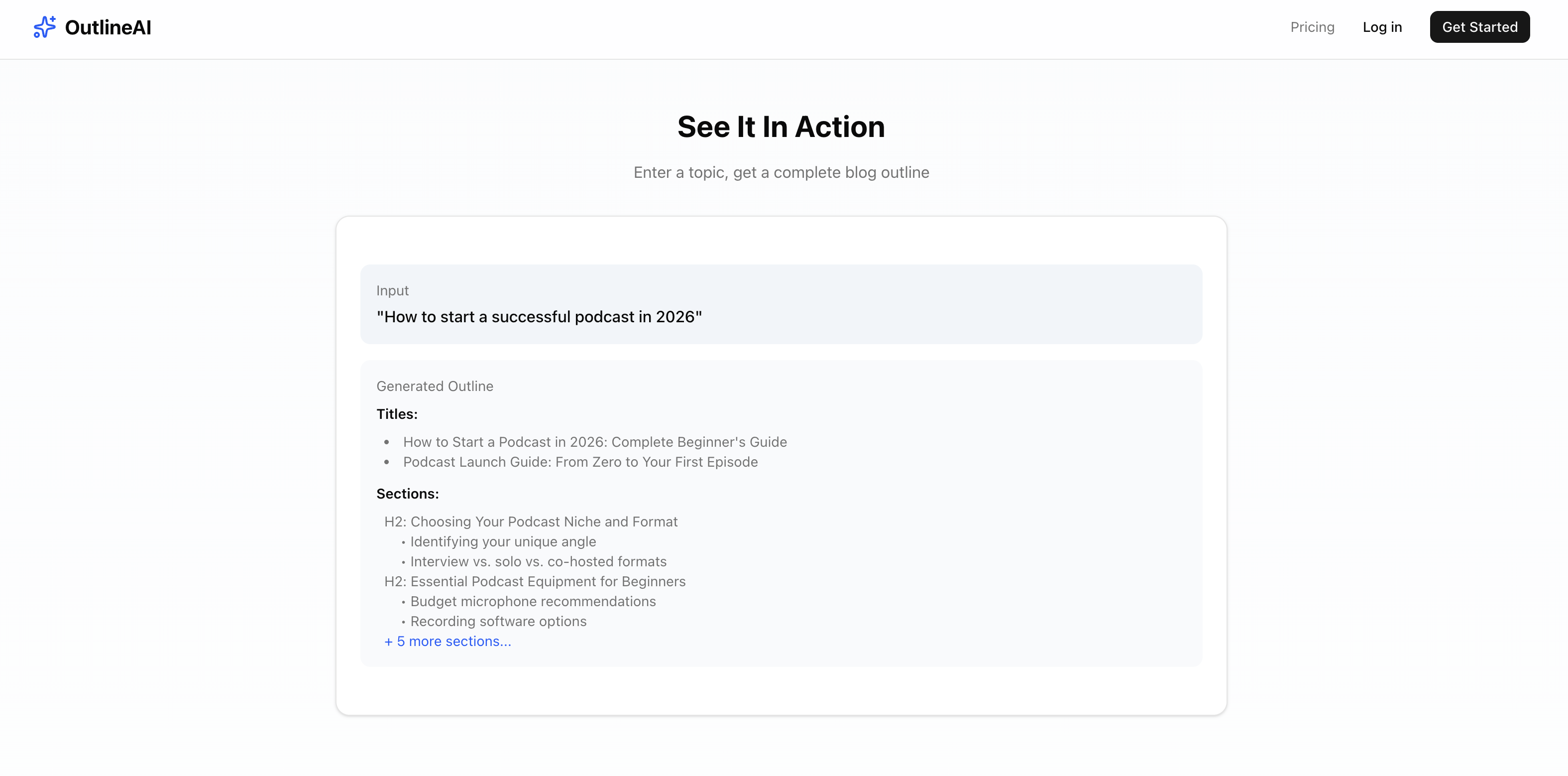Image resolution: width=1568 pixels, height=776 pixels.
Task: Click the quoted podcast topic text
Action: click(x=538, y=316)
